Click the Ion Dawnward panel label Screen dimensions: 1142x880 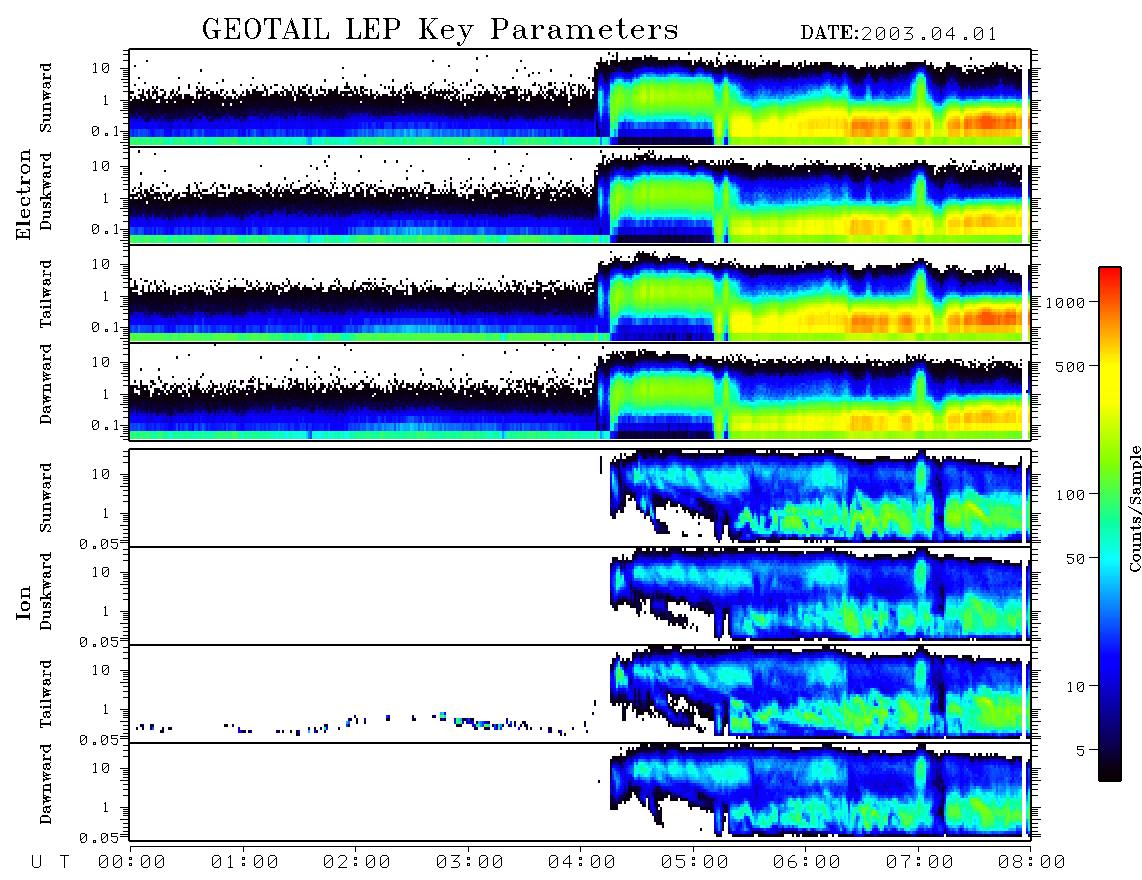(x=46, y=783)
